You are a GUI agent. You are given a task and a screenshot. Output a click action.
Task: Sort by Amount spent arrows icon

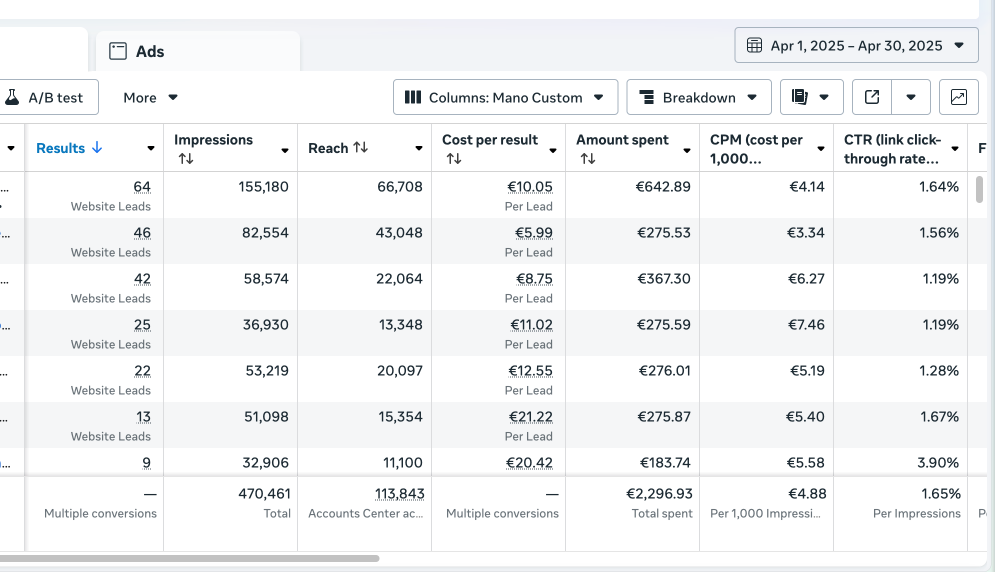click(x=587, y=159)
